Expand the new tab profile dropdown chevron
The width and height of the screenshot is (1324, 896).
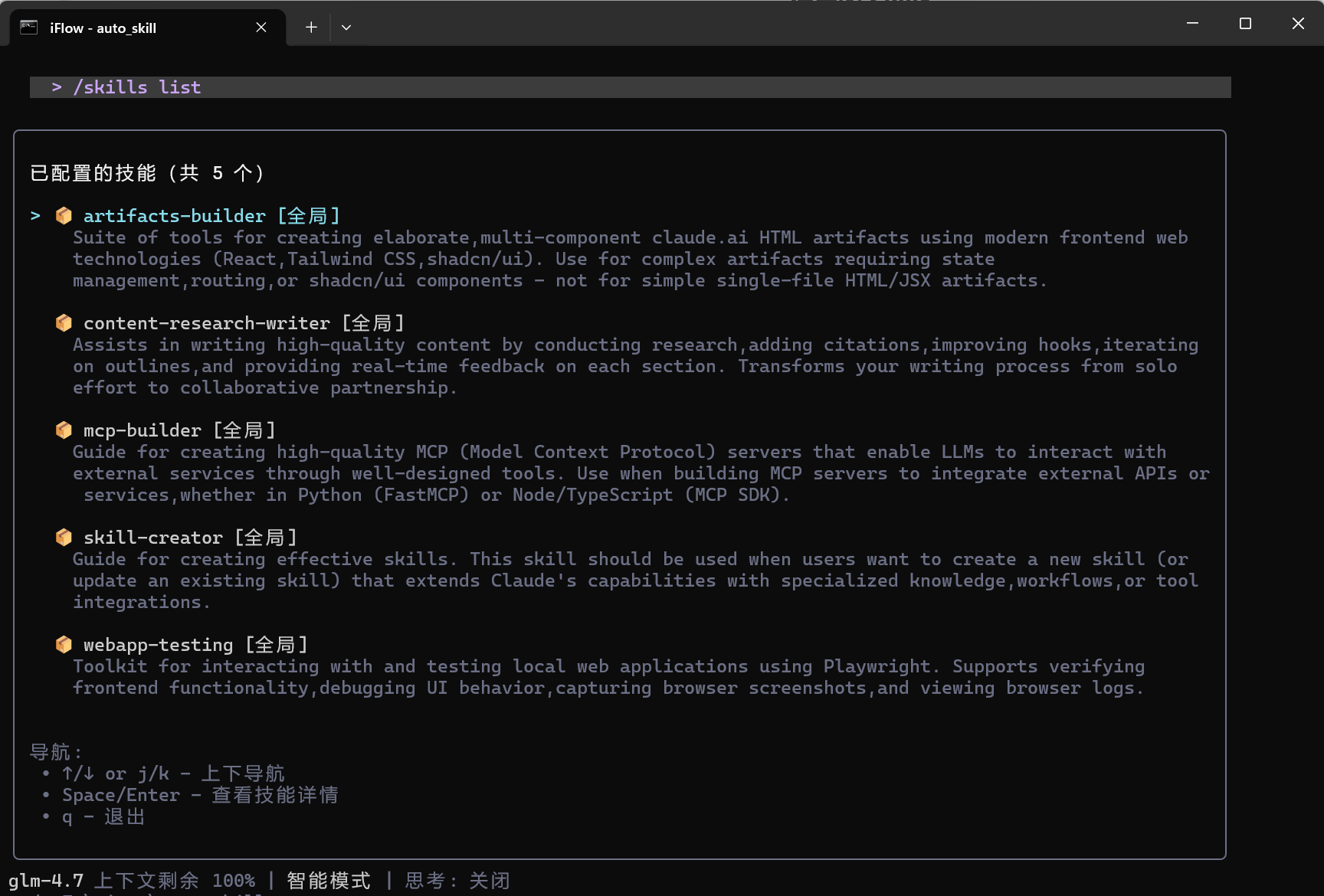[346, 28]
